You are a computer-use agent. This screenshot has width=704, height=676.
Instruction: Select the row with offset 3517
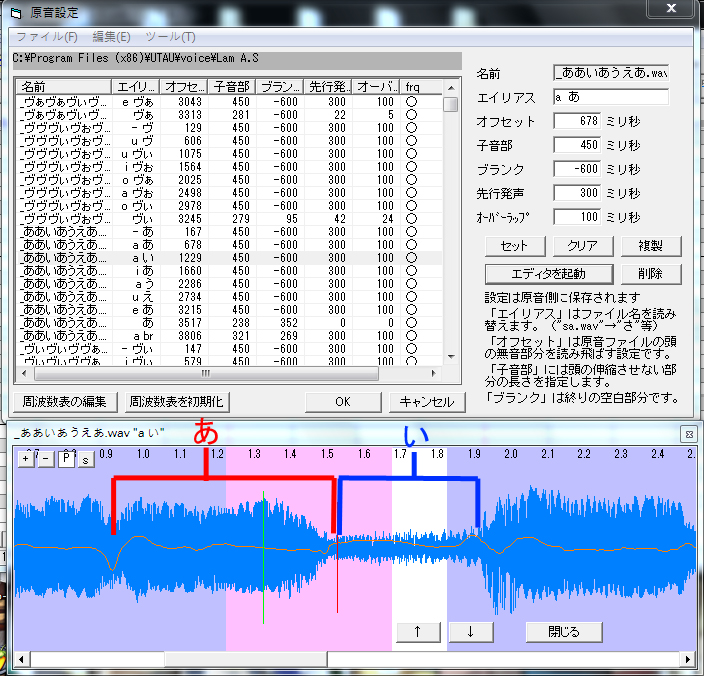[x=229, y=323]
